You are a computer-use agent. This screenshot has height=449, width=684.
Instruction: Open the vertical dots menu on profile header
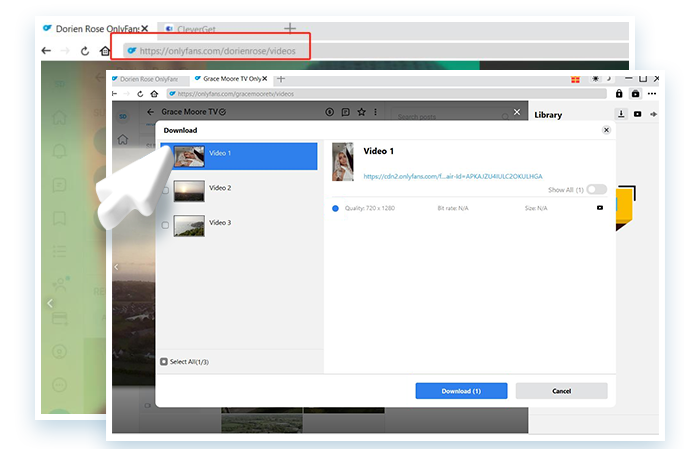375,112
